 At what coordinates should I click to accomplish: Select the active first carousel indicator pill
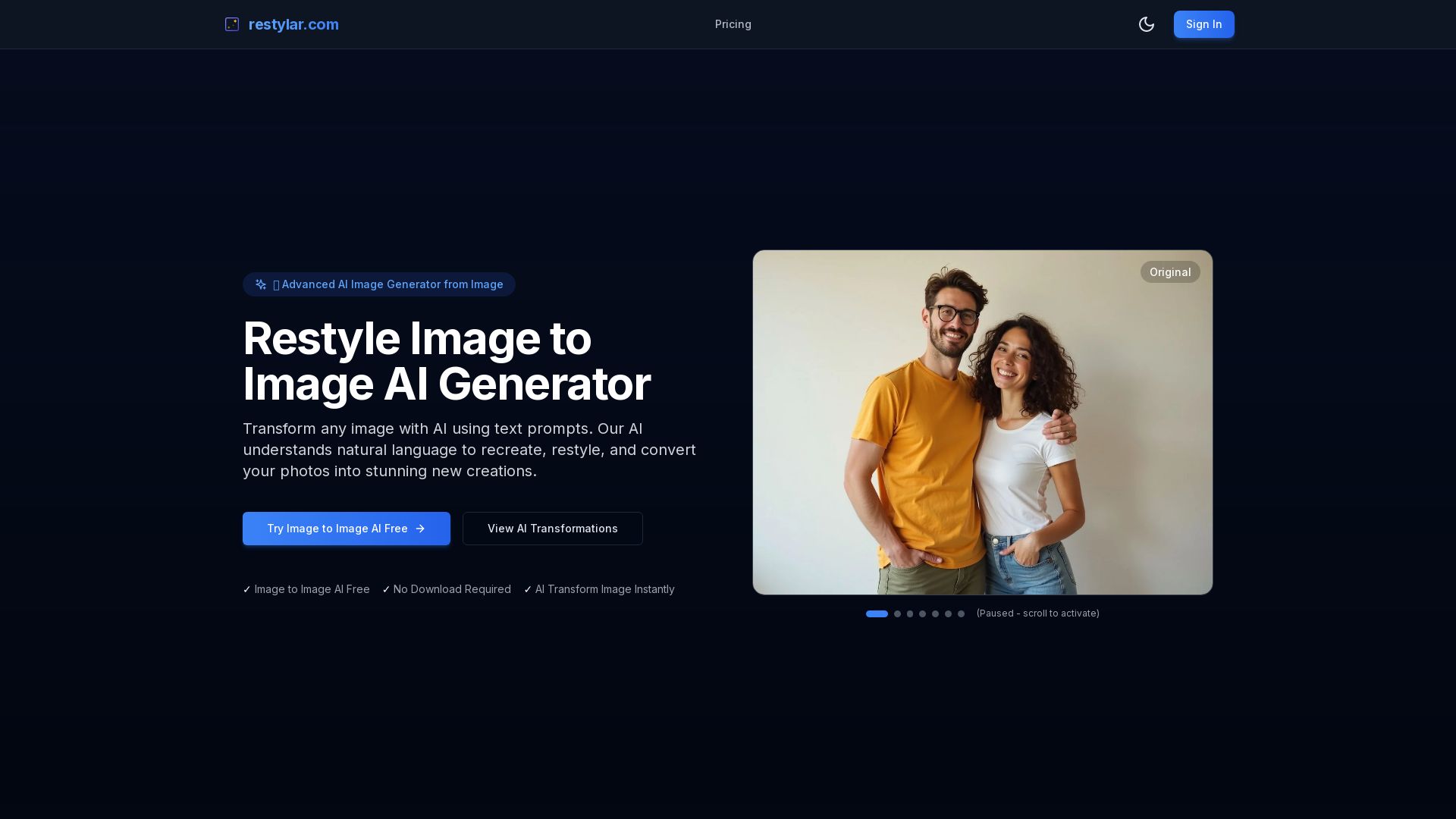877,613
